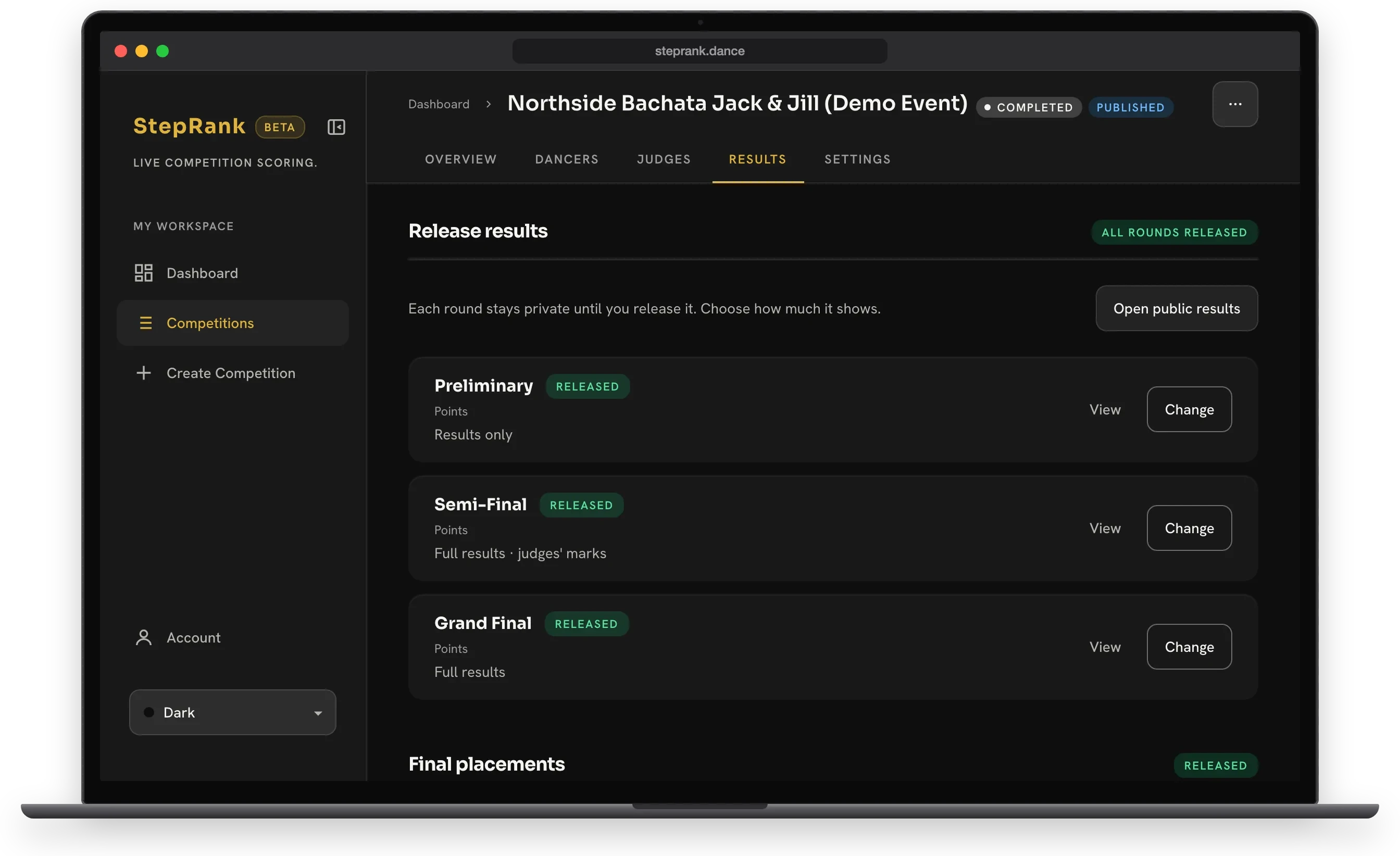Click Change for Semi-Final round
The height and width of the screenshot is (856, 1400).
(x=1189, y=528)
